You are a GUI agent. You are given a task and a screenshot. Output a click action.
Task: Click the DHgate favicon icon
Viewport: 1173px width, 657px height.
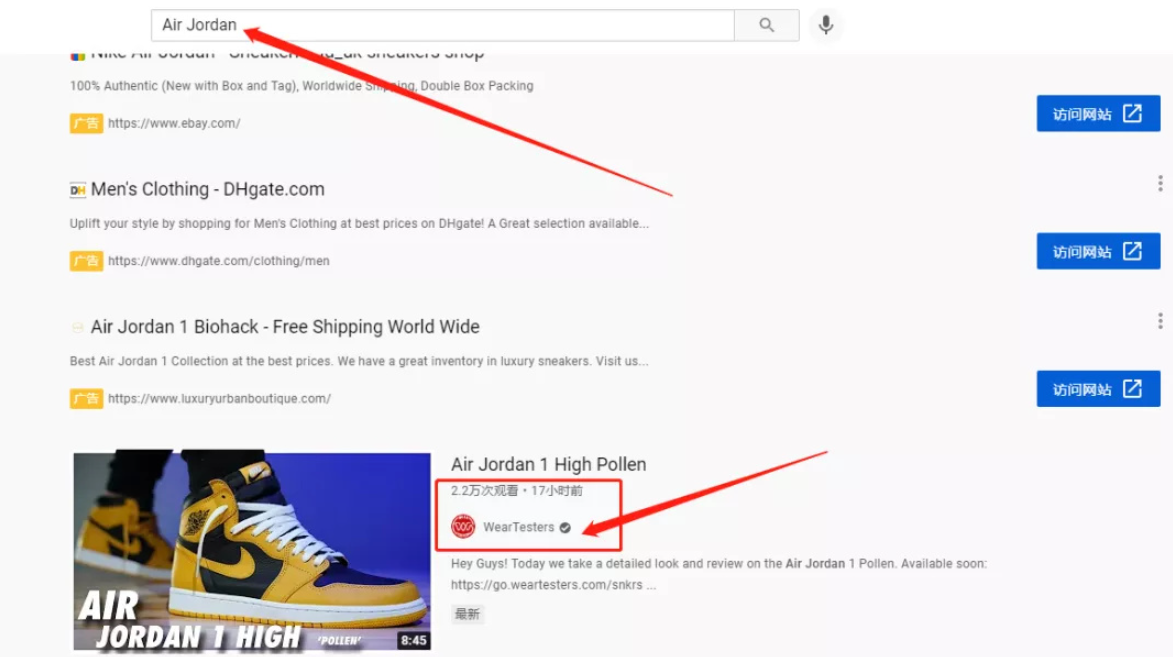tap(78, 190)
